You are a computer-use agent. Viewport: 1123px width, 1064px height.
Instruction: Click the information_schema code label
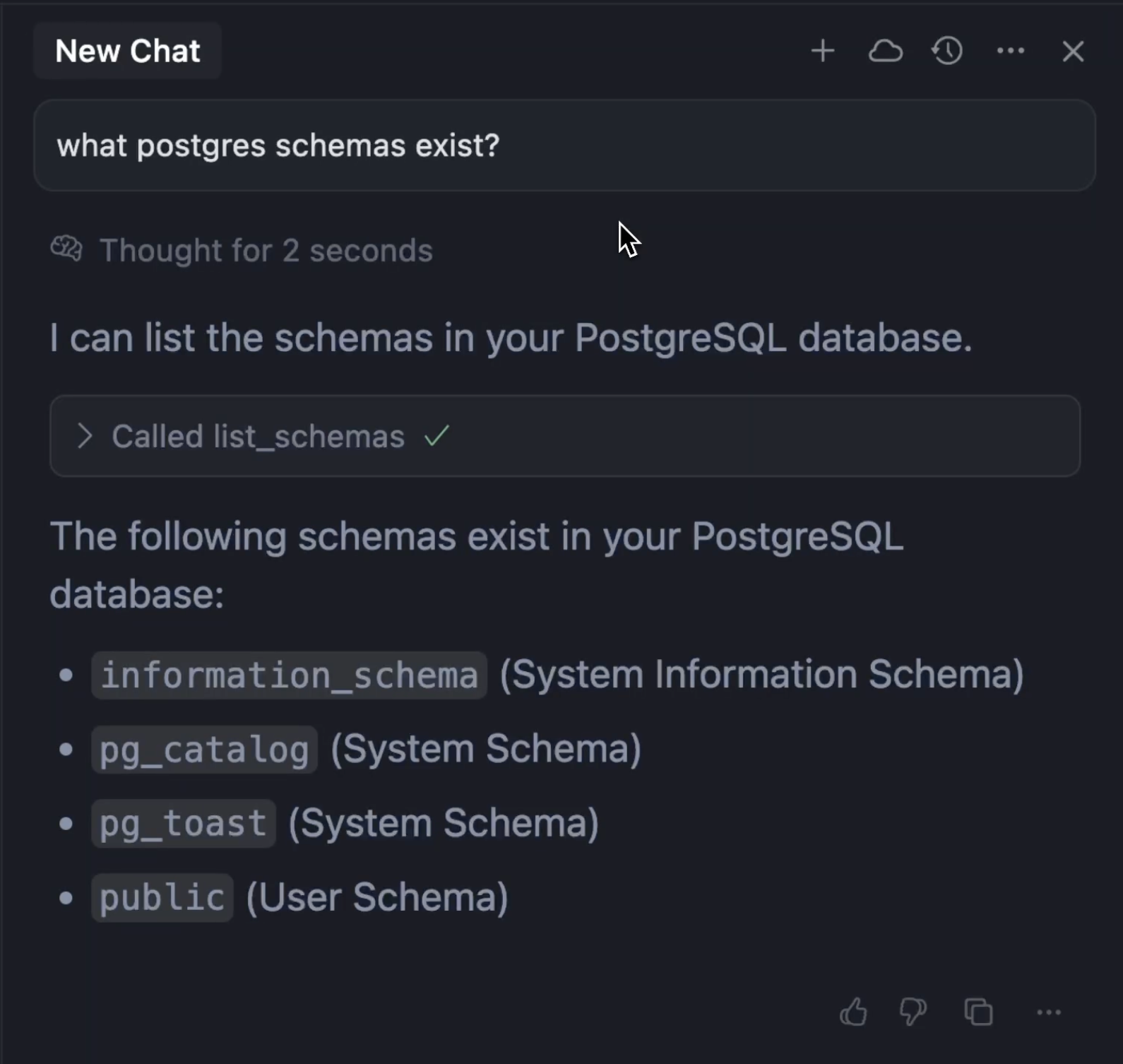(289, 675)
